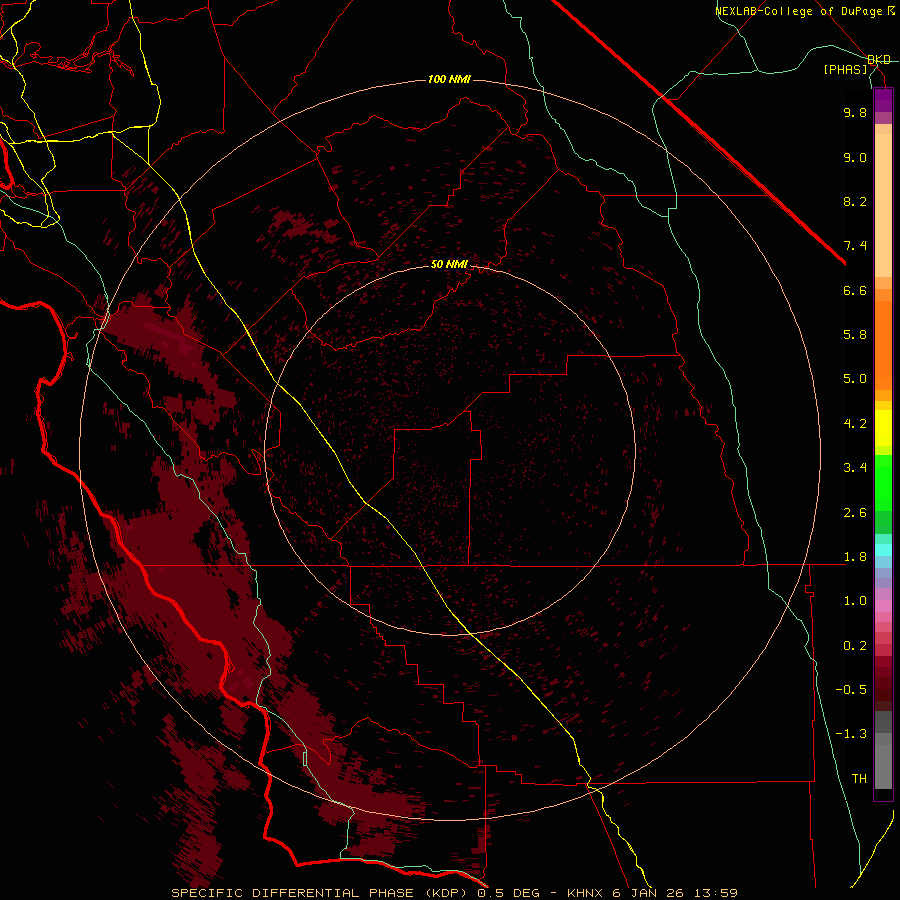Screen dimensions: 900x900
Task: Click the TH label on the scale
Action: 859,779
